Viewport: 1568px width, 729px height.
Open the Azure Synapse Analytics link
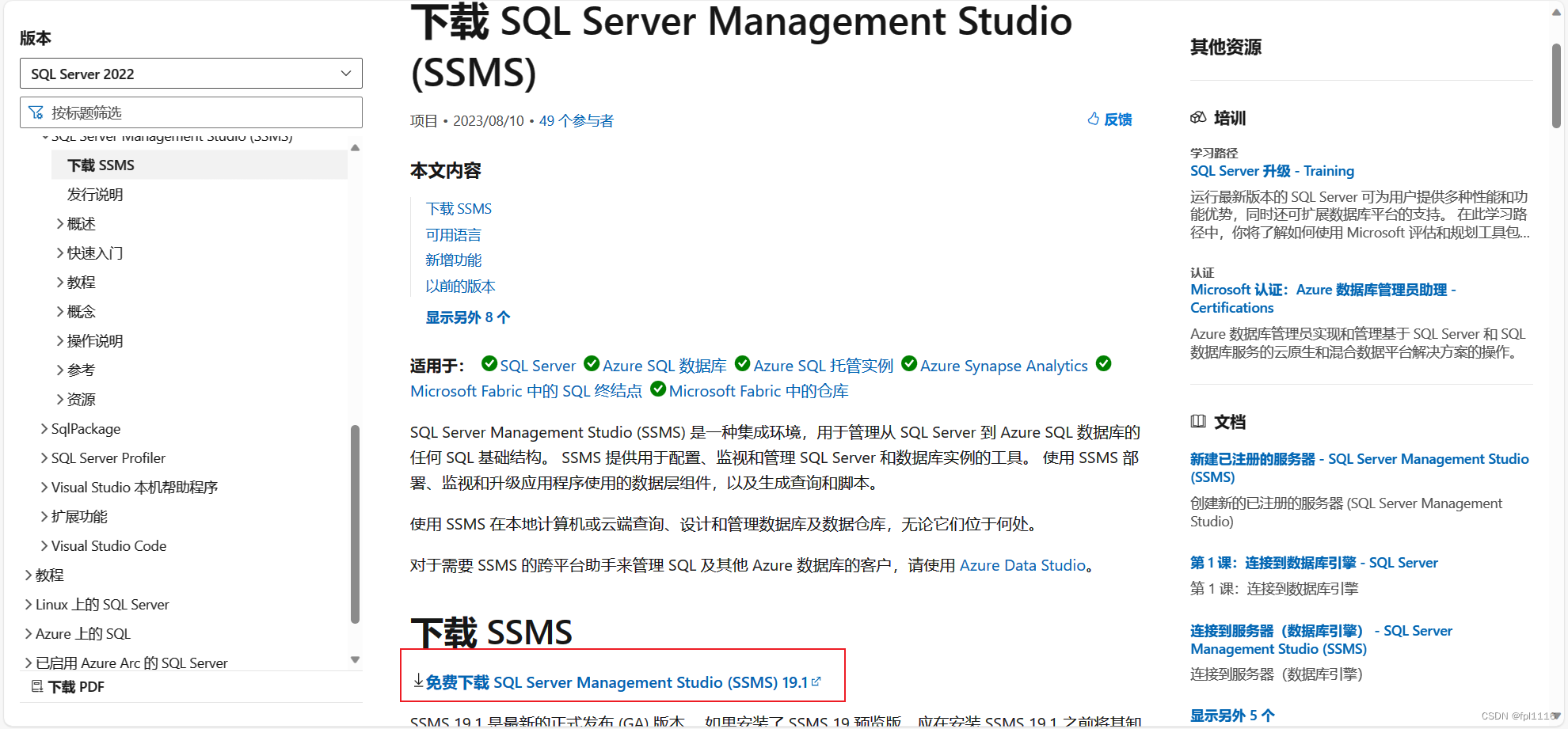pyautogui.click(x=1003, y=366)
